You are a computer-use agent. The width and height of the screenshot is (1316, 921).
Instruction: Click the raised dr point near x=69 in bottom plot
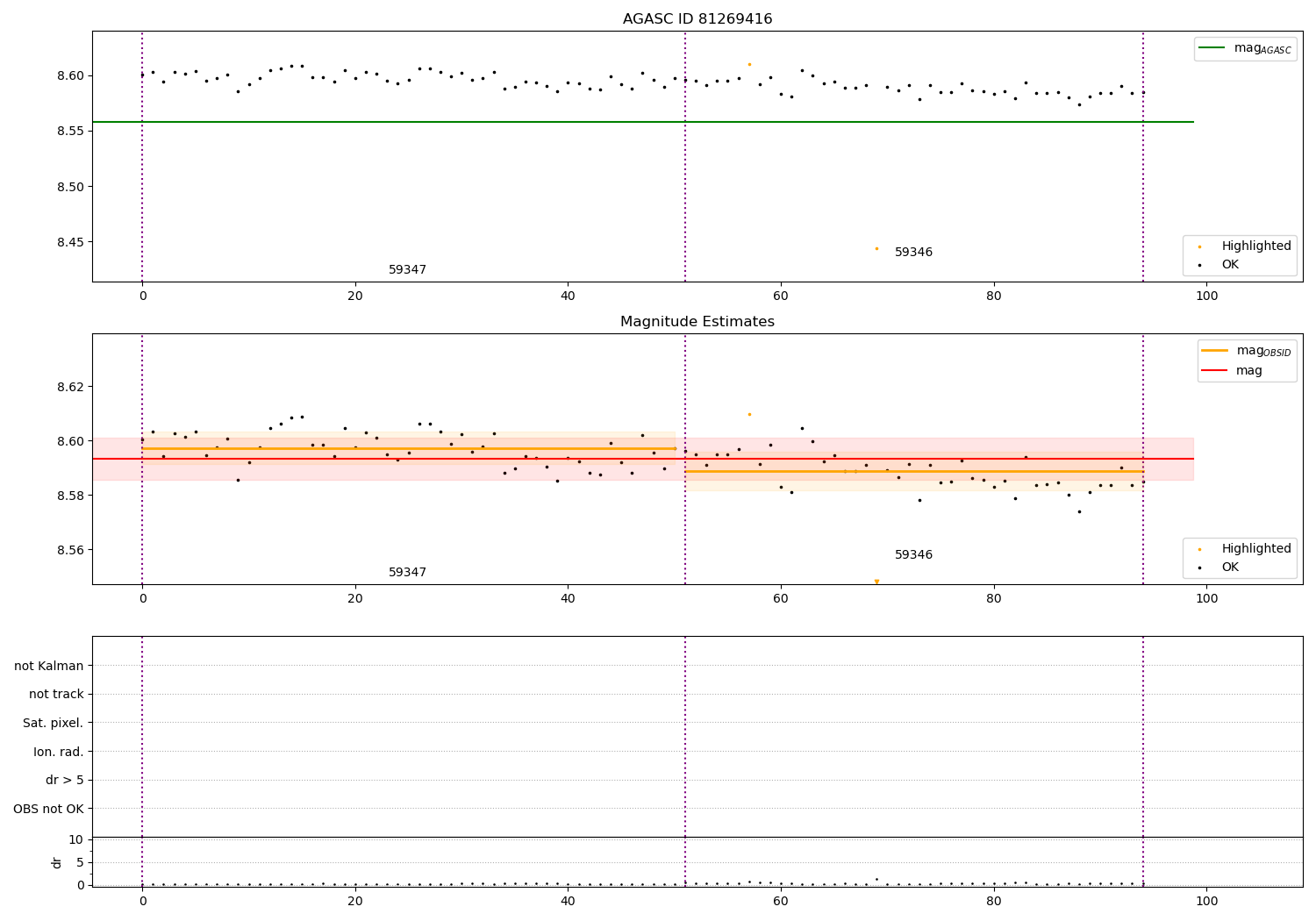point(876,879)
